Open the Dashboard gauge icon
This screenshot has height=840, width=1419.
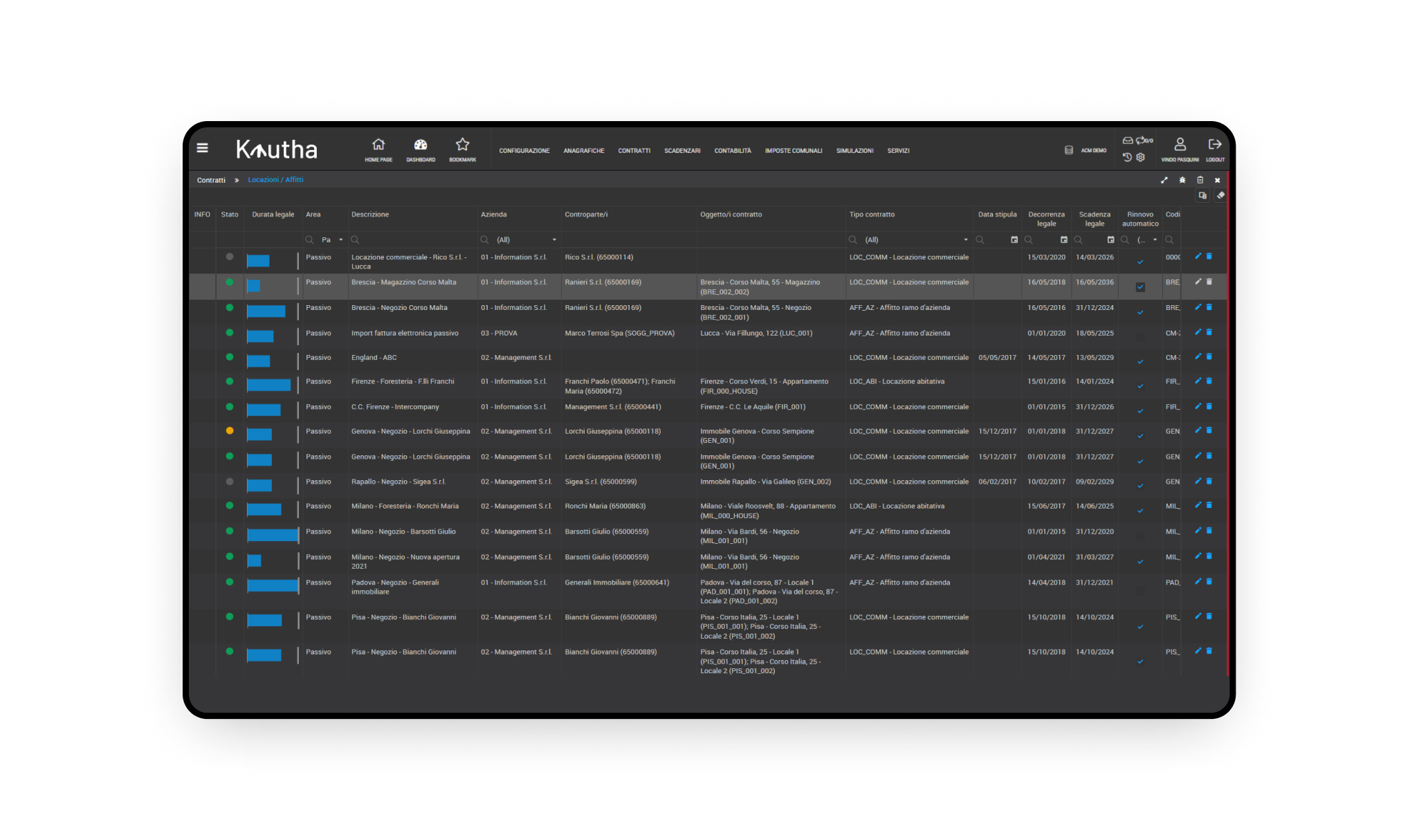pyautogui.click(x=421, y=145)
